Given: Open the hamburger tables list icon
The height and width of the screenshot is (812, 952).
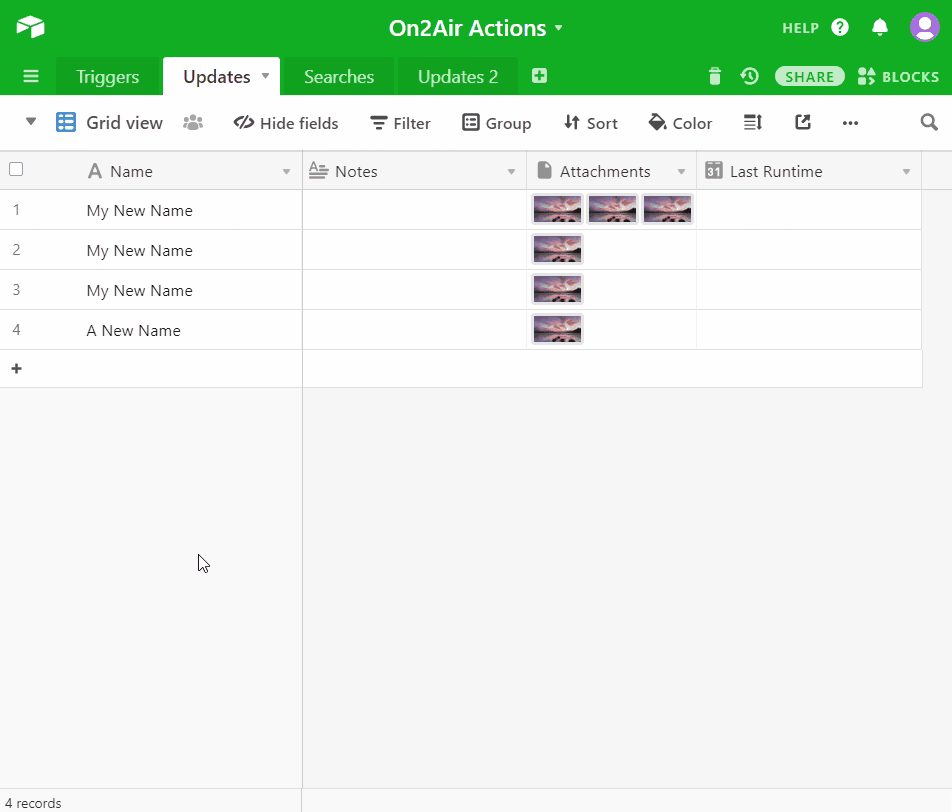Looking at the screenshot, I should (31, 76).
